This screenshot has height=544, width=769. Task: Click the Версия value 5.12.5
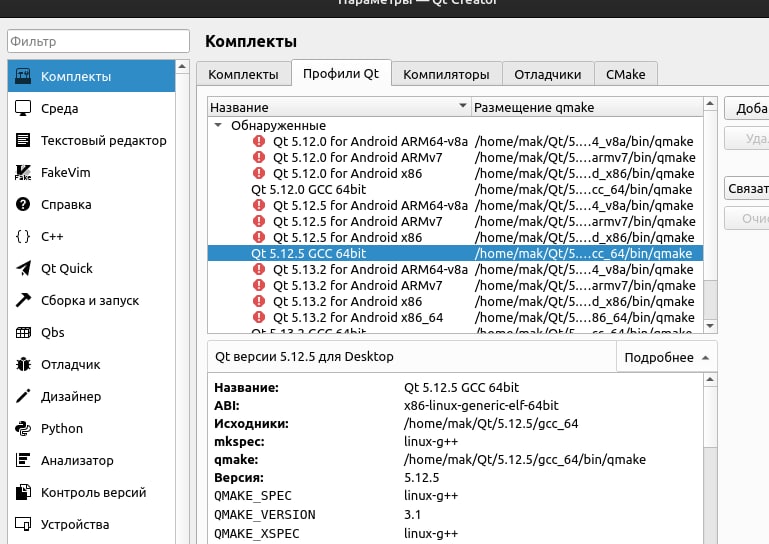pyautogui.click(x=421, y=478)
